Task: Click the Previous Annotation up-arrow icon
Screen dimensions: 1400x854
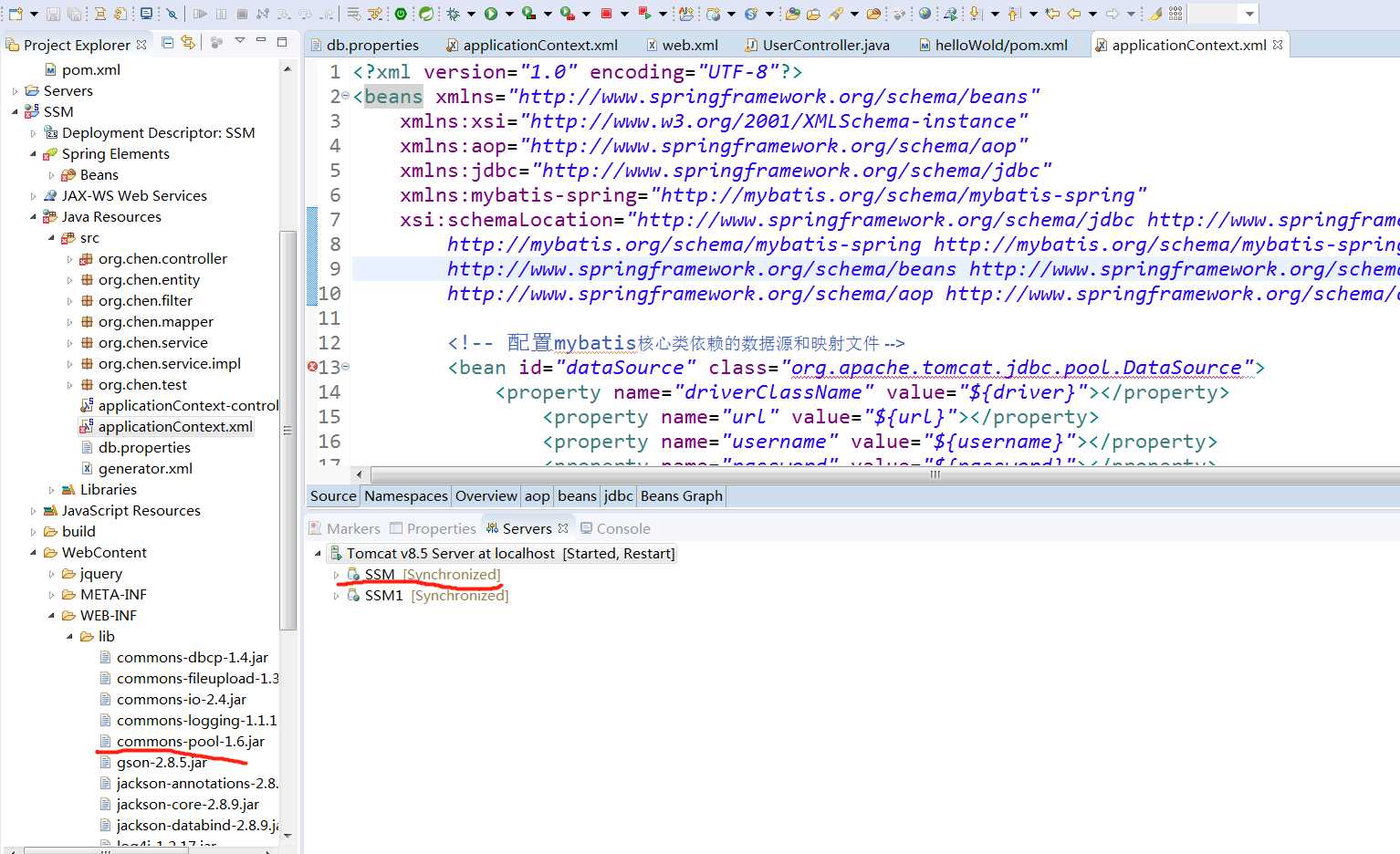Action: coord(1013,14)
